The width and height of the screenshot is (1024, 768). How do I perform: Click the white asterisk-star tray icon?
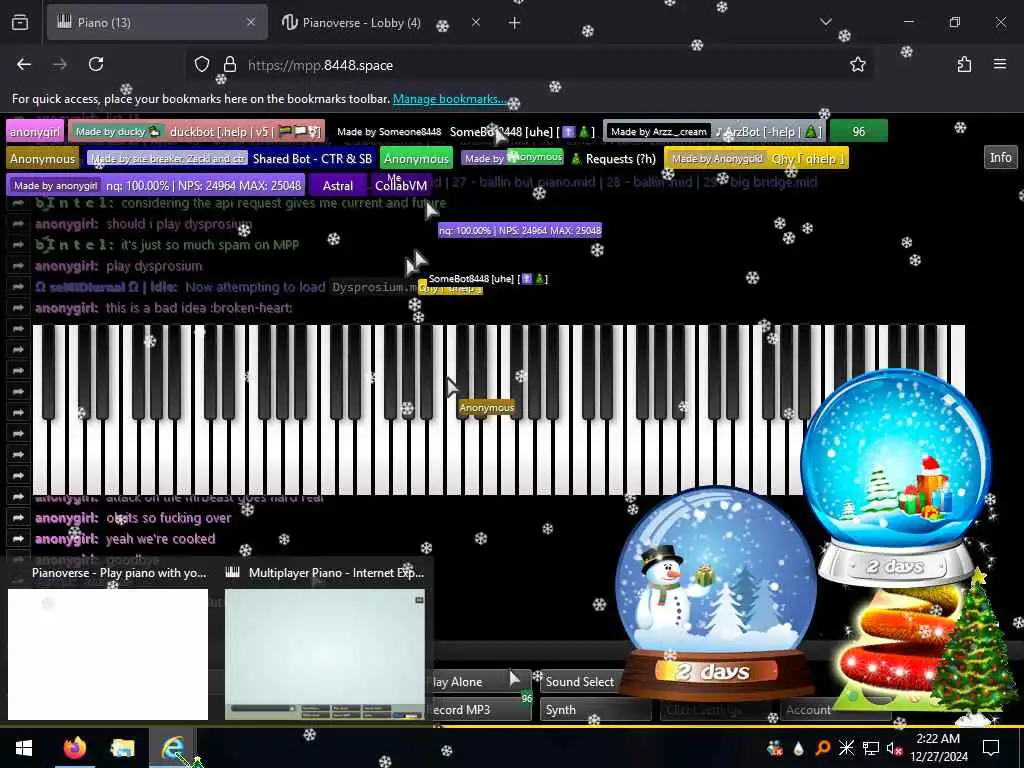click(846, 748)
